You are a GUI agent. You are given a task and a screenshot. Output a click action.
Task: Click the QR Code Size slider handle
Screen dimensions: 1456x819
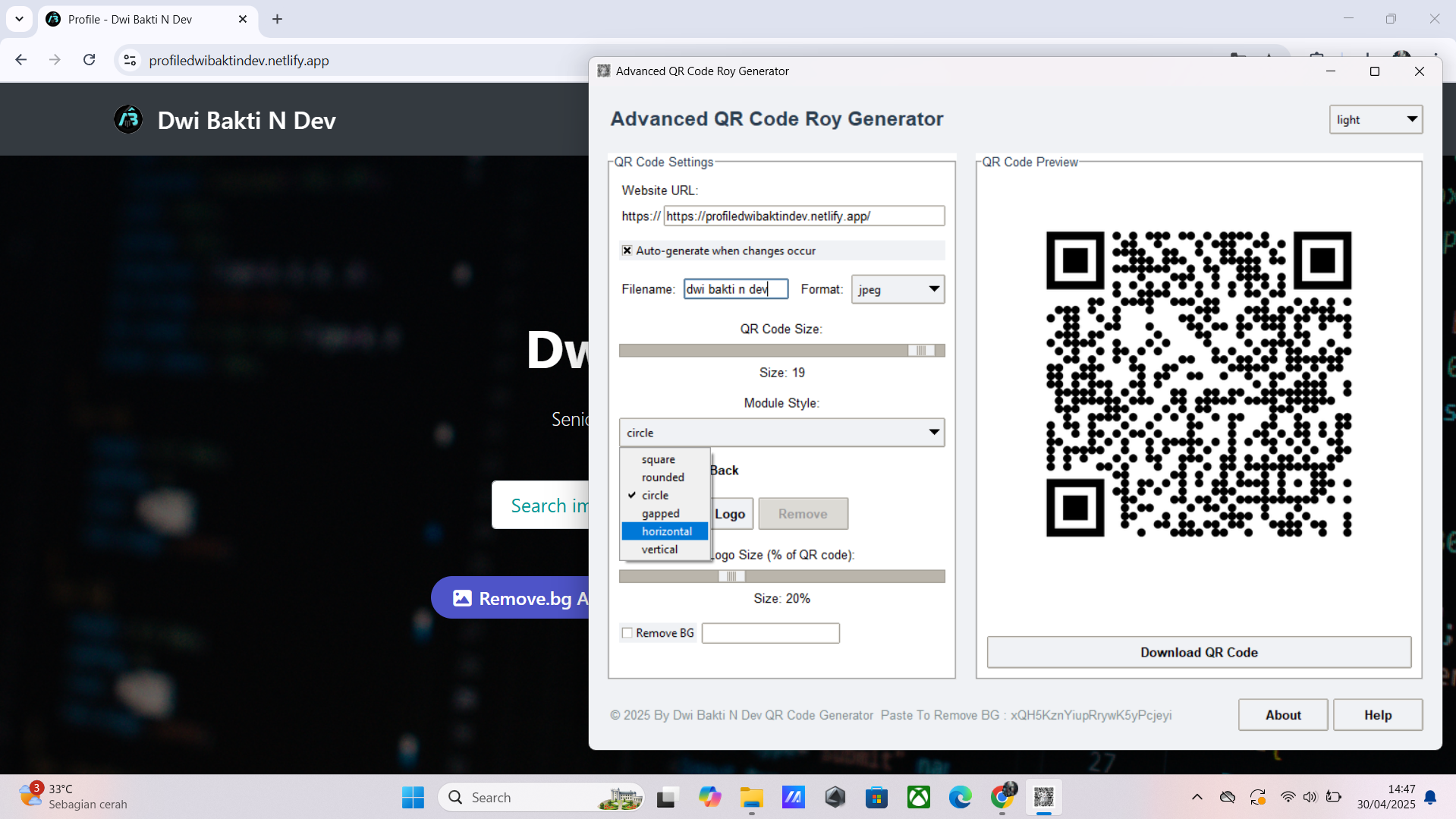(921, 351)
